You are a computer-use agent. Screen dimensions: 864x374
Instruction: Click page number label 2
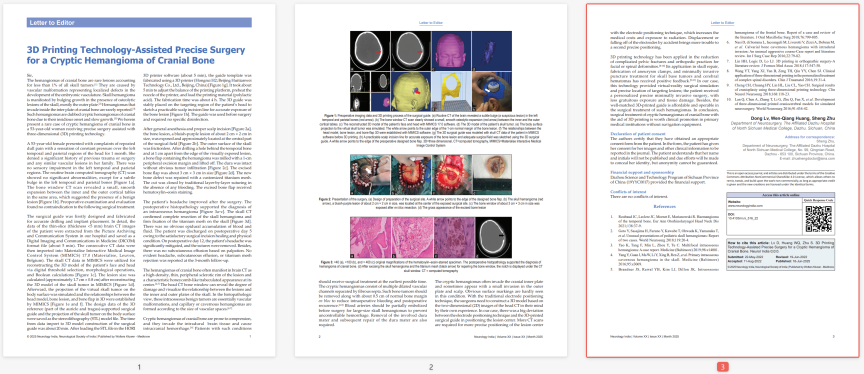(431, 367)
